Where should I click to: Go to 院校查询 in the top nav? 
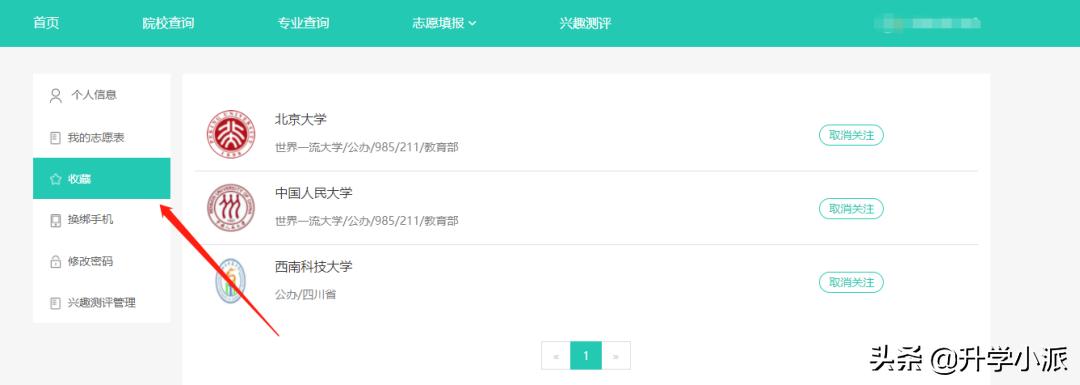coord(168,23)
